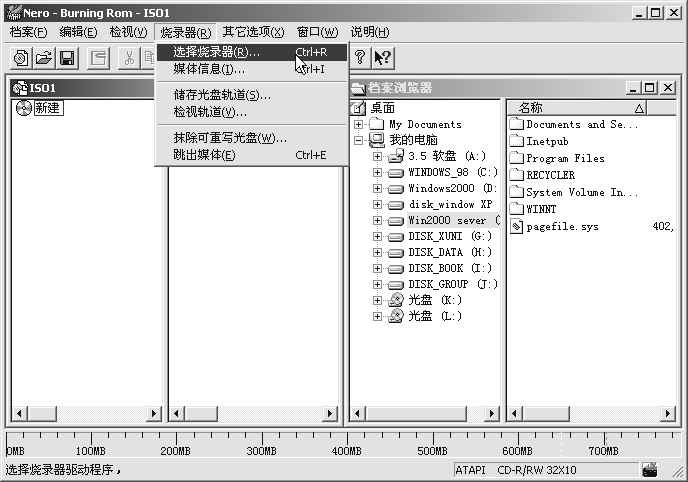Select the 光盘 (K:) disc drive icon
The width and height of the screenshot is (688, 482).
[x=396, y=300]
